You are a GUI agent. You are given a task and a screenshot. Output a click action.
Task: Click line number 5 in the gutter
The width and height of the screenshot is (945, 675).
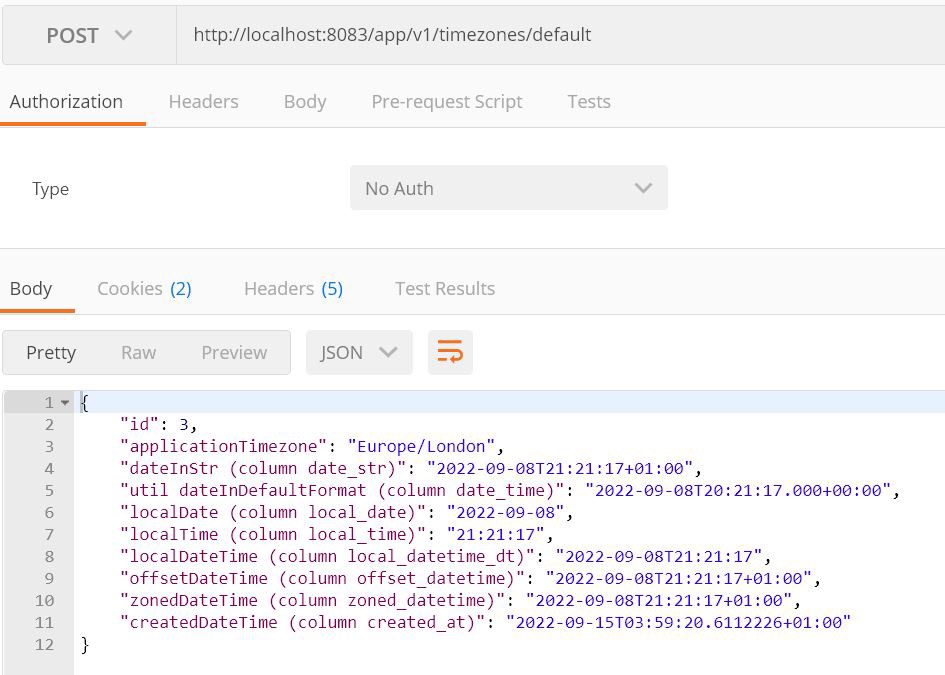click(x=49, y=491)
